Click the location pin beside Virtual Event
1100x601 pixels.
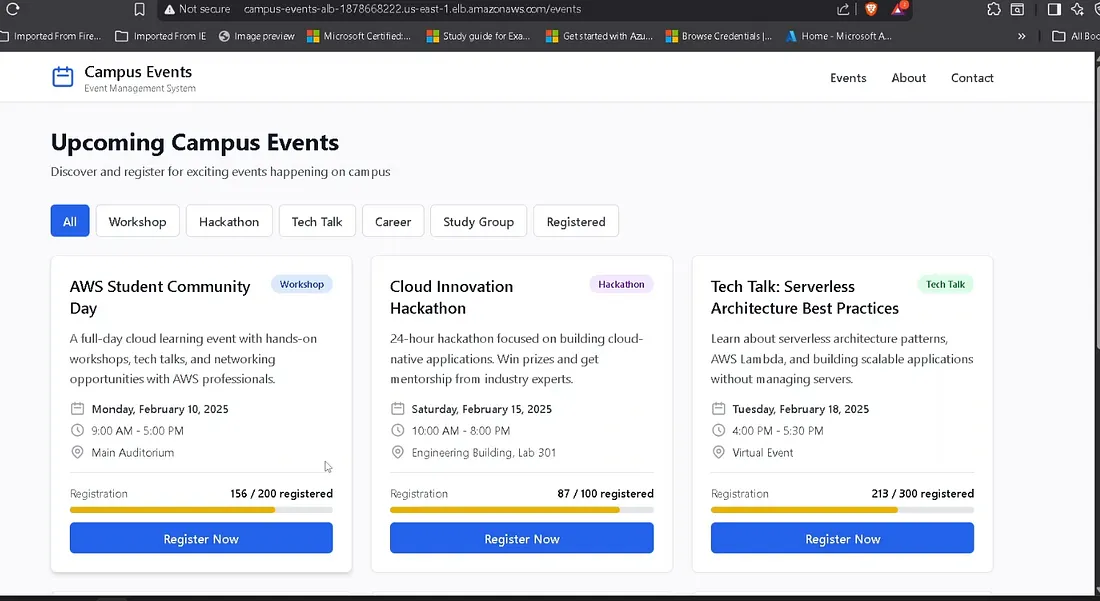pos(718,452)
